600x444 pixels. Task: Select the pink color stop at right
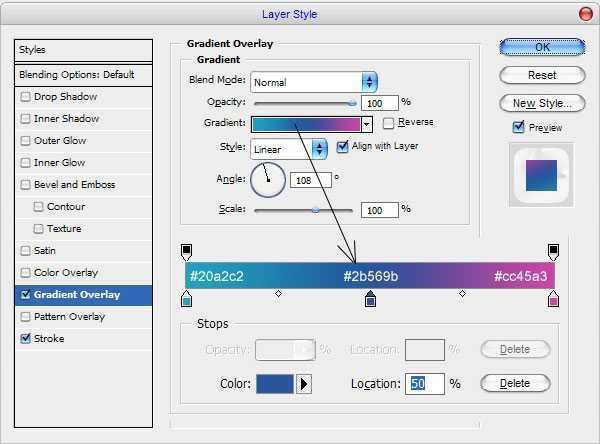point(553,298)
